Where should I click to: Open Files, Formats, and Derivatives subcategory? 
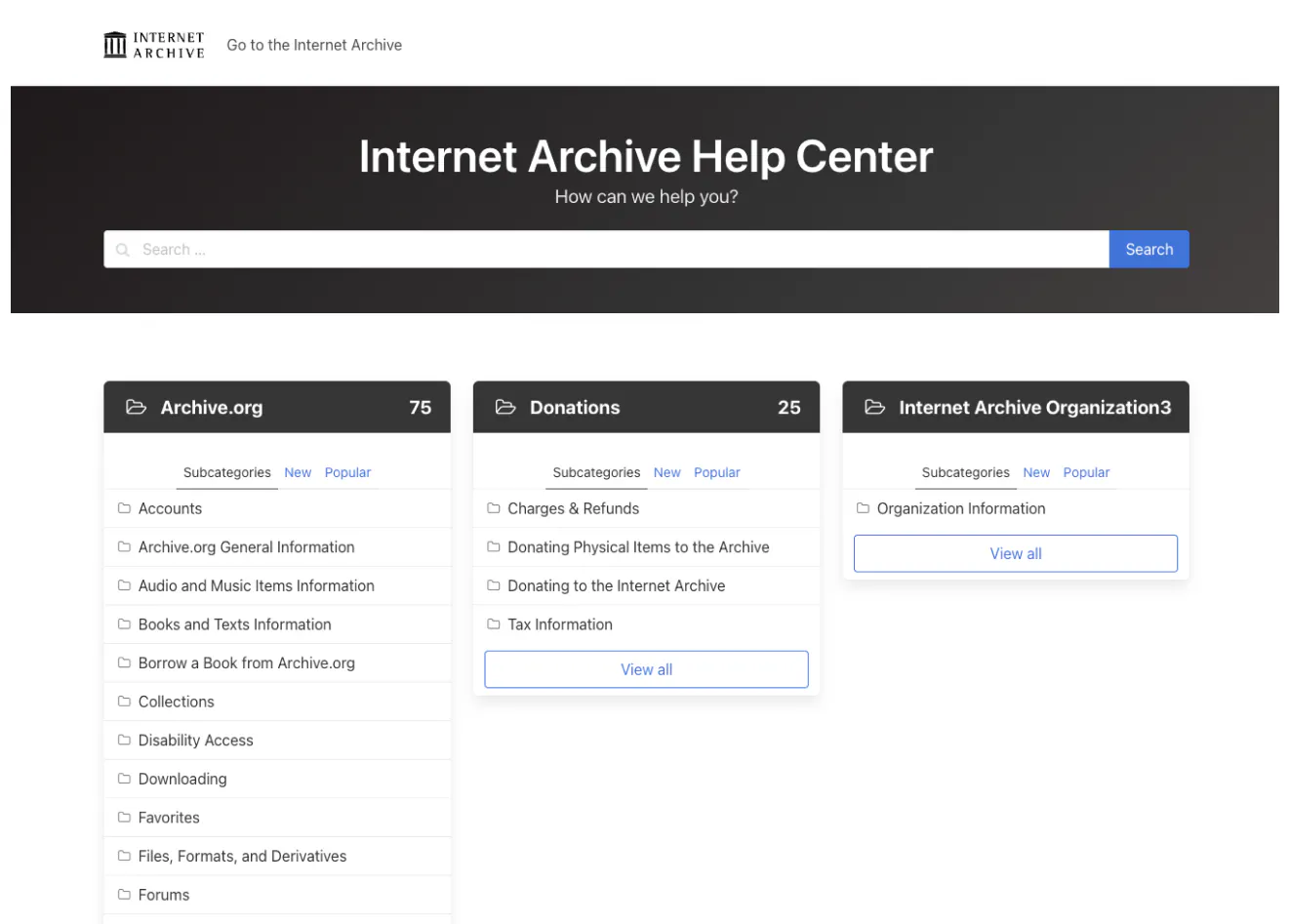[x=242, y=857]
